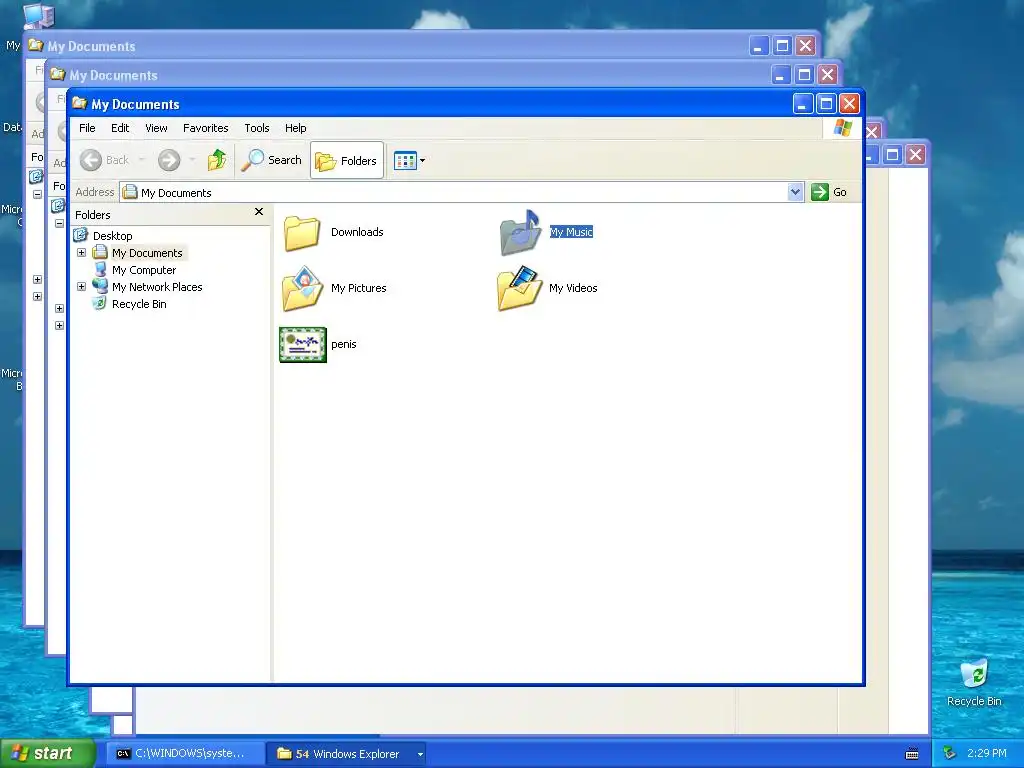Image resolution: width=1024 pixels, height=768 pixels.
Task: Click the My Videos folder label
Action: [573, 288]
